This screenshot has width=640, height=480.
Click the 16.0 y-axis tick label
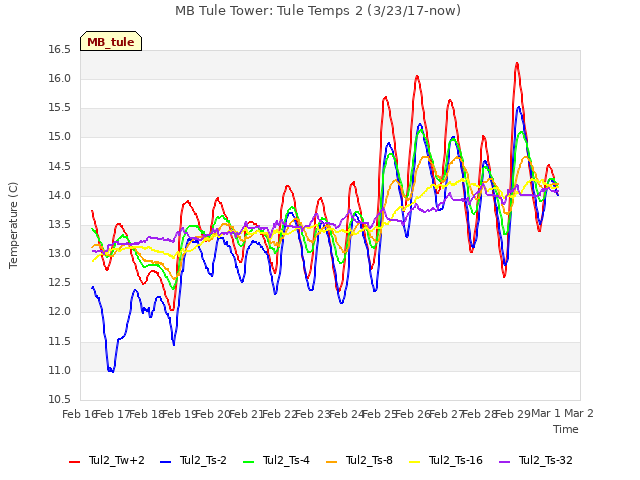click(x=60, y=79)
